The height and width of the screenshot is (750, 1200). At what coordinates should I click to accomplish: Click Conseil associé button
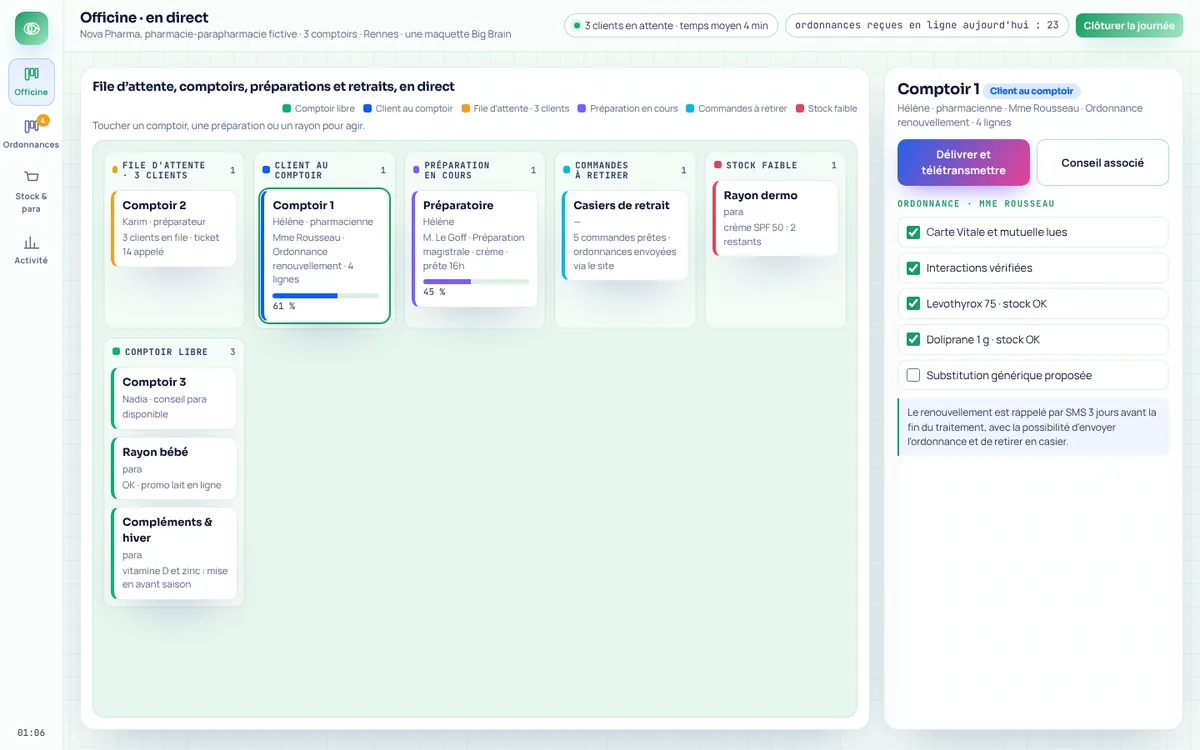(x=1102, y=162)
